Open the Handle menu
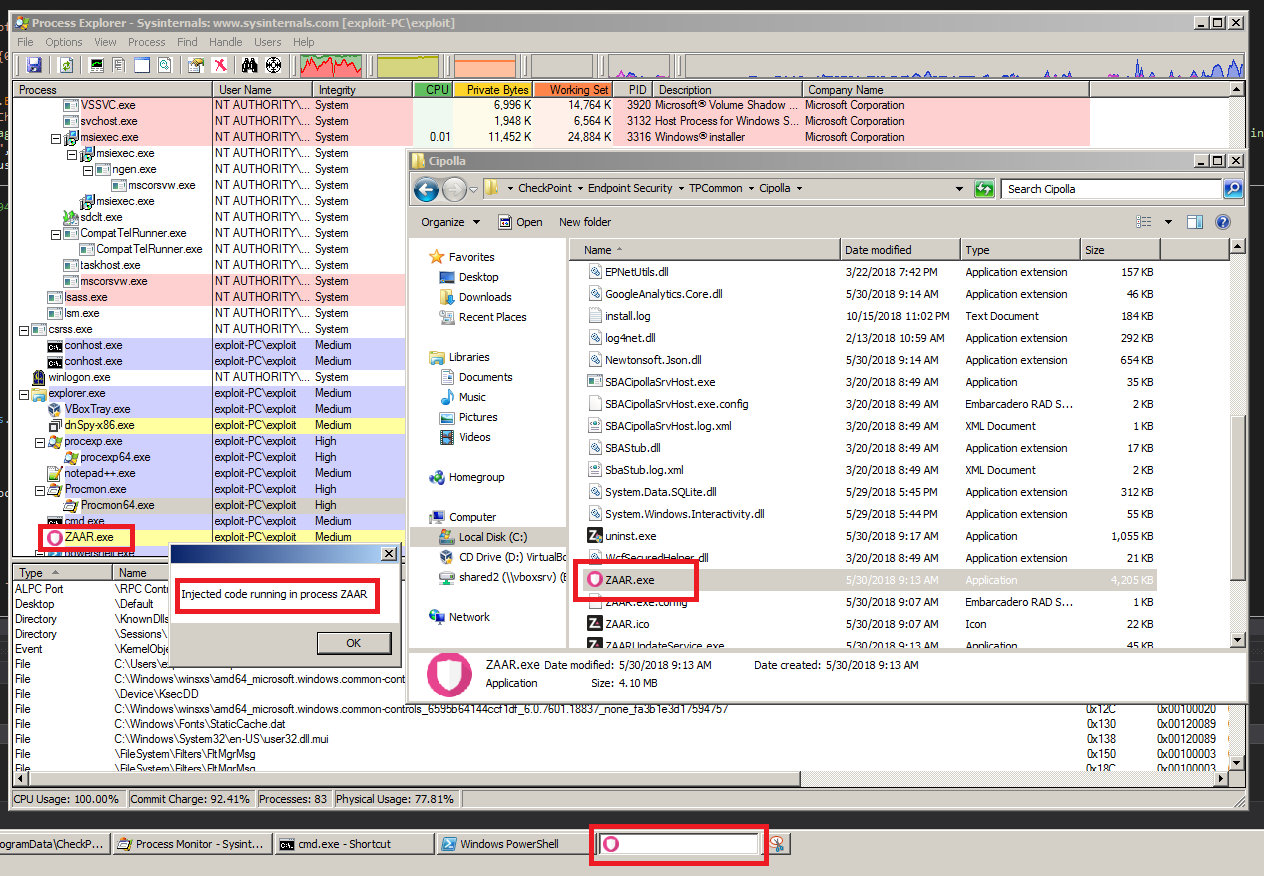The height and width of the screenshot is (876, 1264). pos(225,42)
